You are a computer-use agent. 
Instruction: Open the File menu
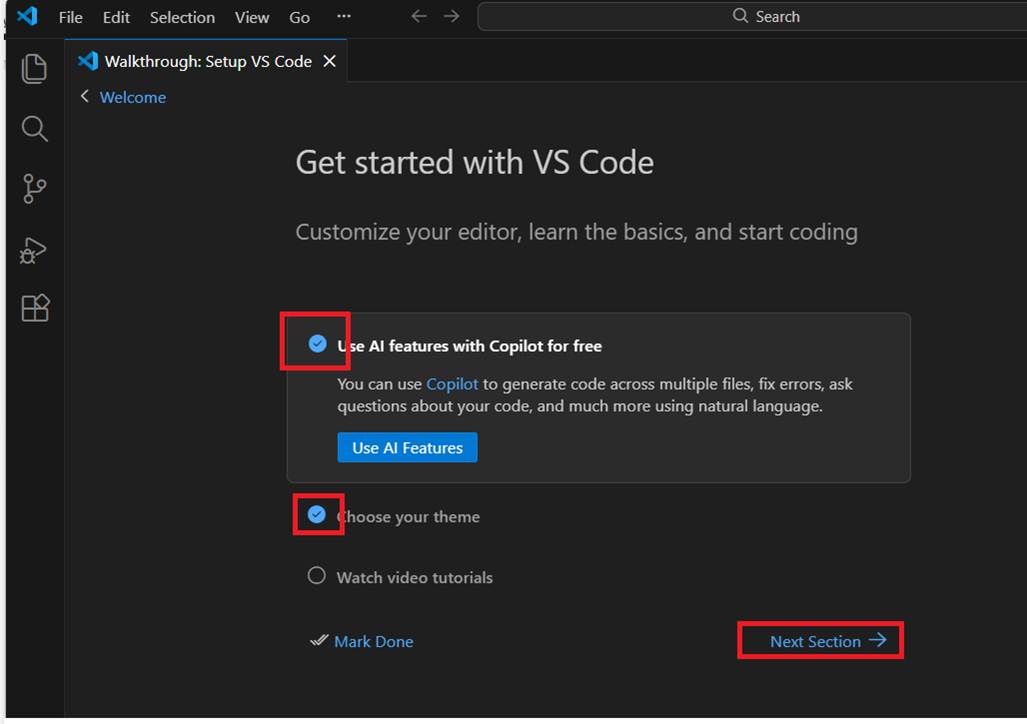pyautogui.click(x=70, y=17)
